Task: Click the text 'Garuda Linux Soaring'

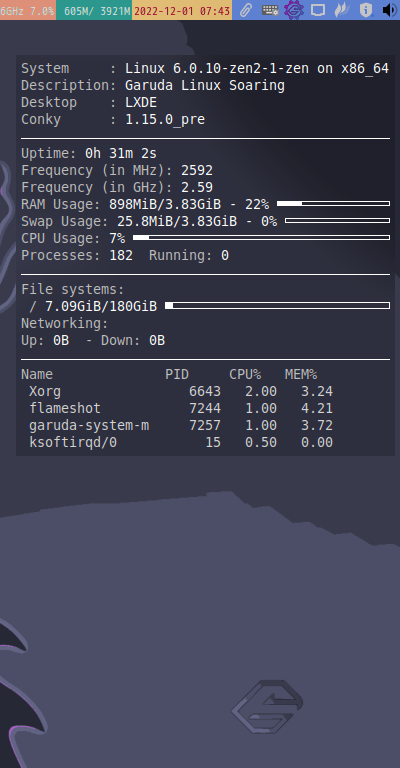Action: [205, 86]
